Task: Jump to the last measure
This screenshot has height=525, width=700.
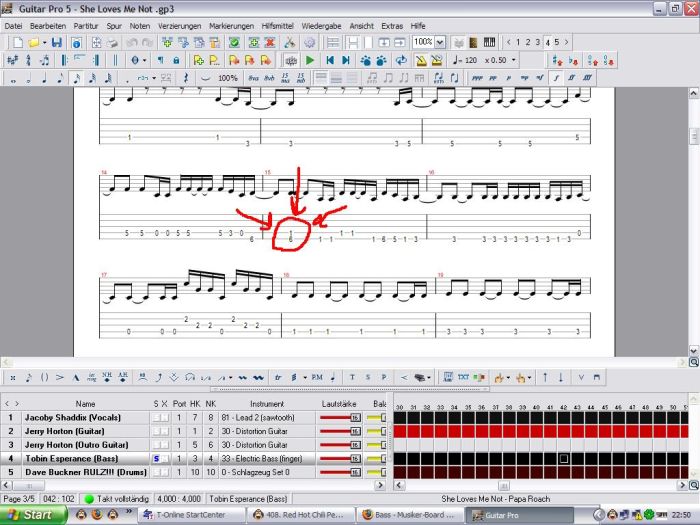Action: pyautogui.click(x=346, y=60)
